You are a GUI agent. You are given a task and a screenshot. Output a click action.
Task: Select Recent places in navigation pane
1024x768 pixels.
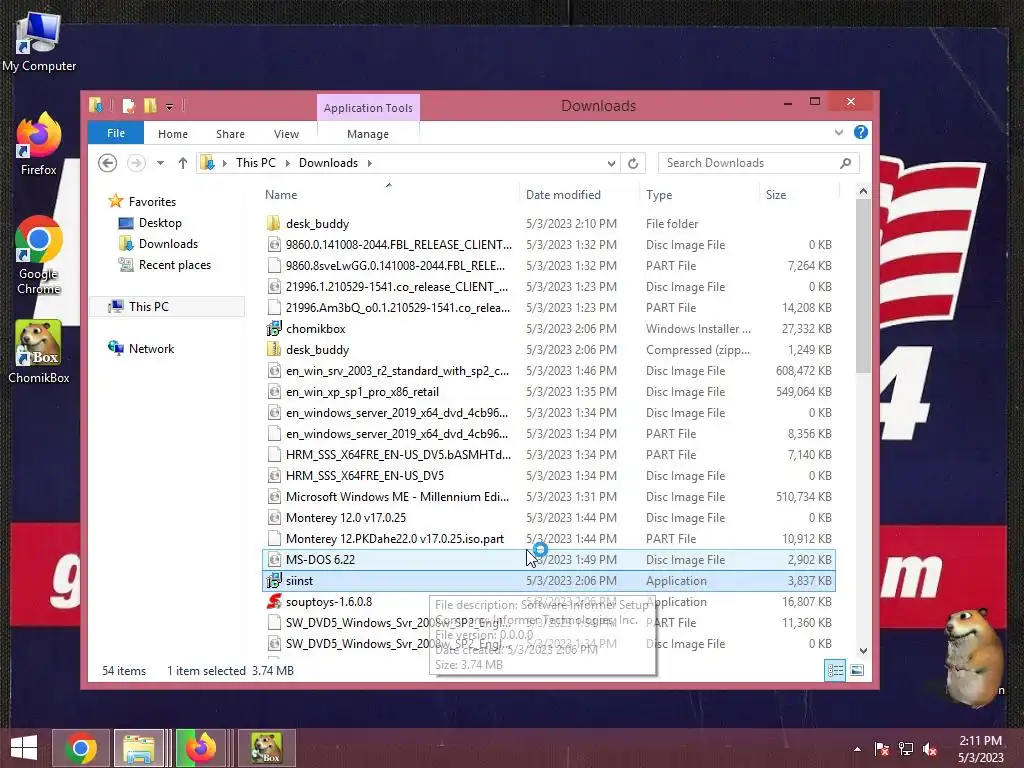[x=174, y=264]
